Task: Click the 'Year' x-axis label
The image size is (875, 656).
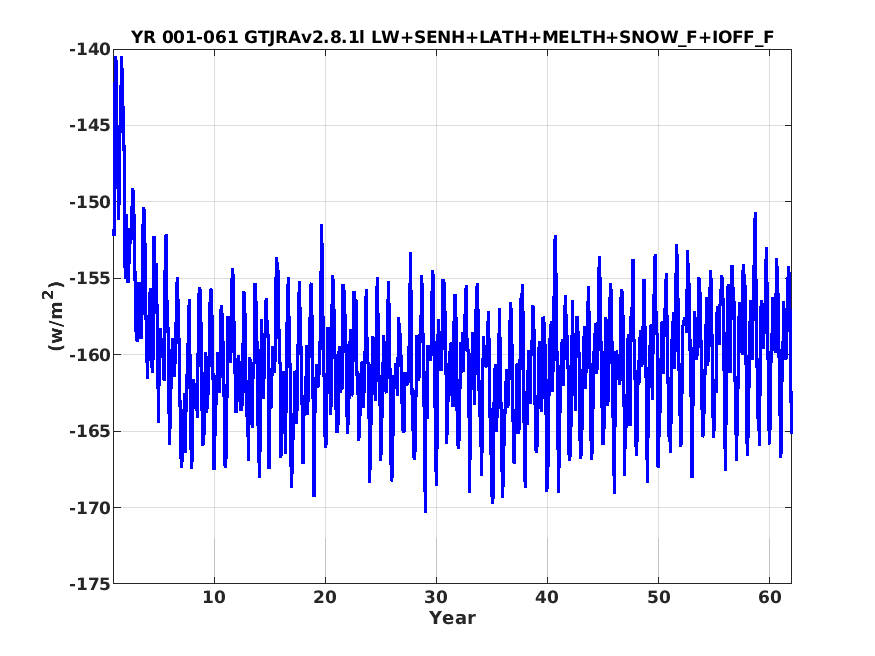Action: (x=452, y=618)
